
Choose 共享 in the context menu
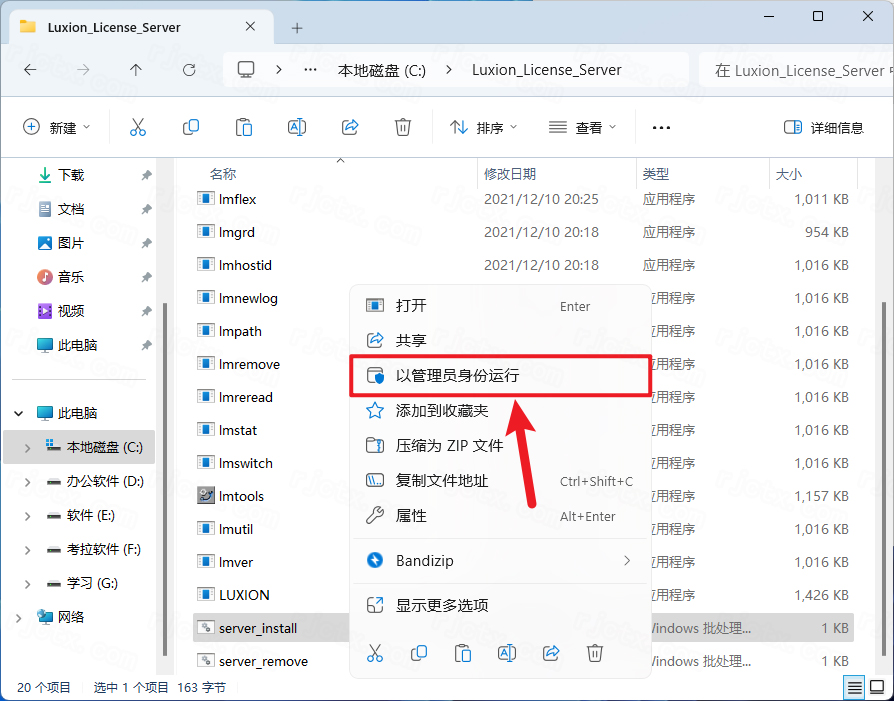tap(500, 341)
